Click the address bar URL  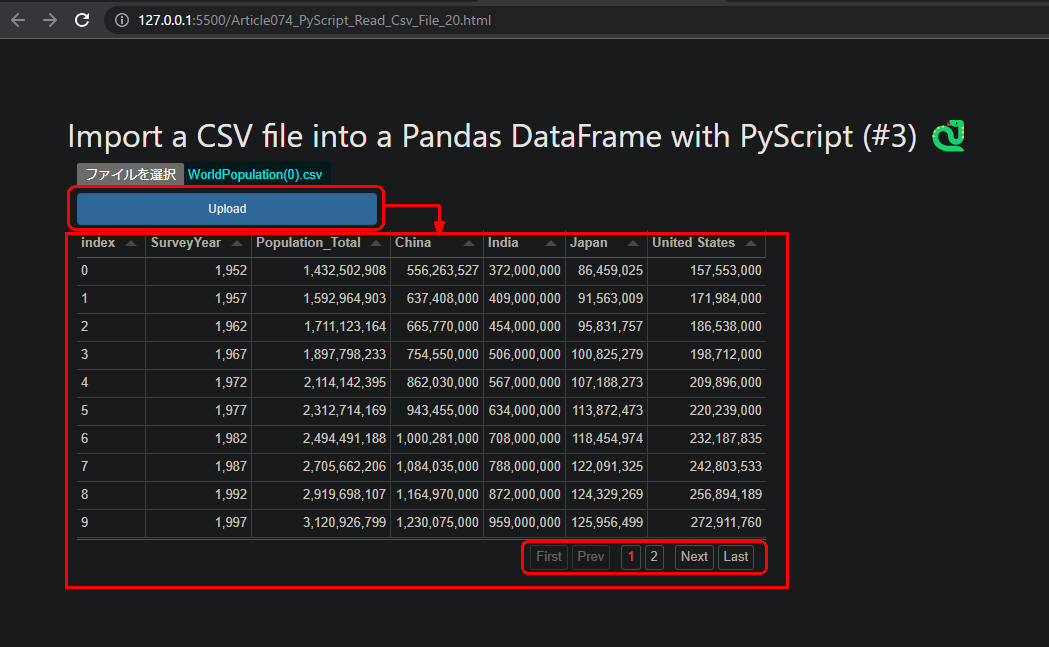pyautogui.click(x=314, y=20)
